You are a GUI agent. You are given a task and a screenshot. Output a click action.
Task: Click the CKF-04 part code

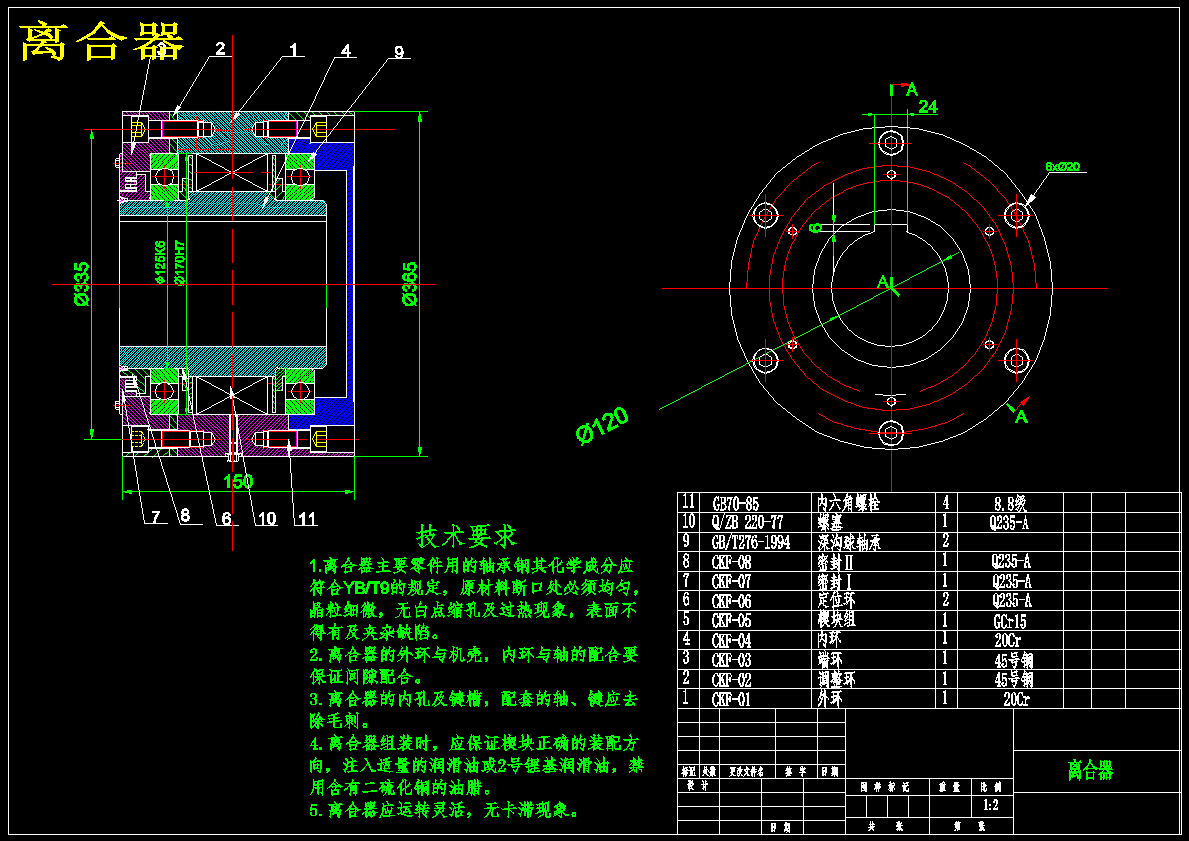[x=732, y=641]
